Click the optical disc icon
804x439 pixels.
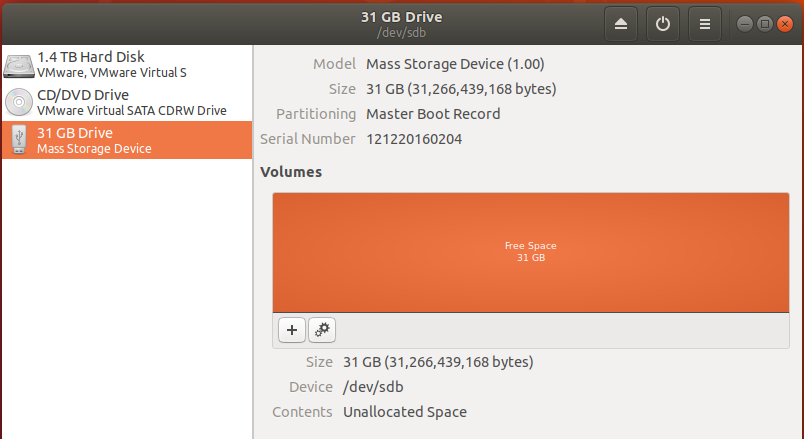tap(19, 102)
